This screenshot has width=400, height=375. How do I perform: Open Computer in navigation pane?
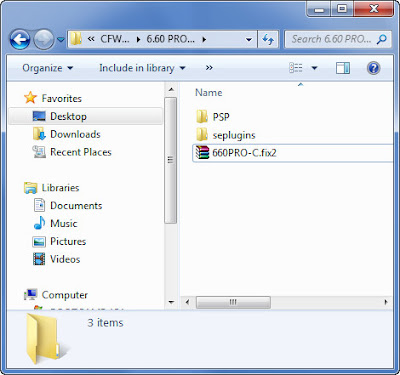click(65, 295)
